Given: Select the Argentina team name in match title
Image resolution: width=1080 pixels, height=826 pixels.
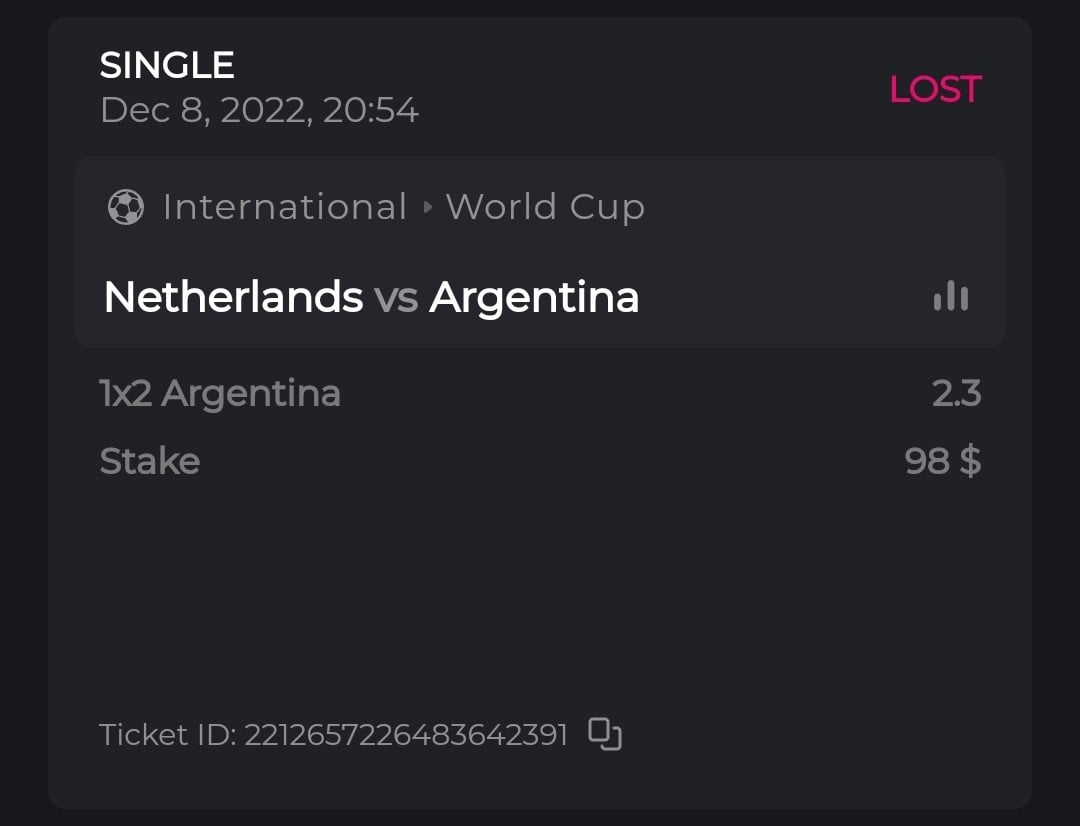Looking at the screenshot, I should coord(534,297).
